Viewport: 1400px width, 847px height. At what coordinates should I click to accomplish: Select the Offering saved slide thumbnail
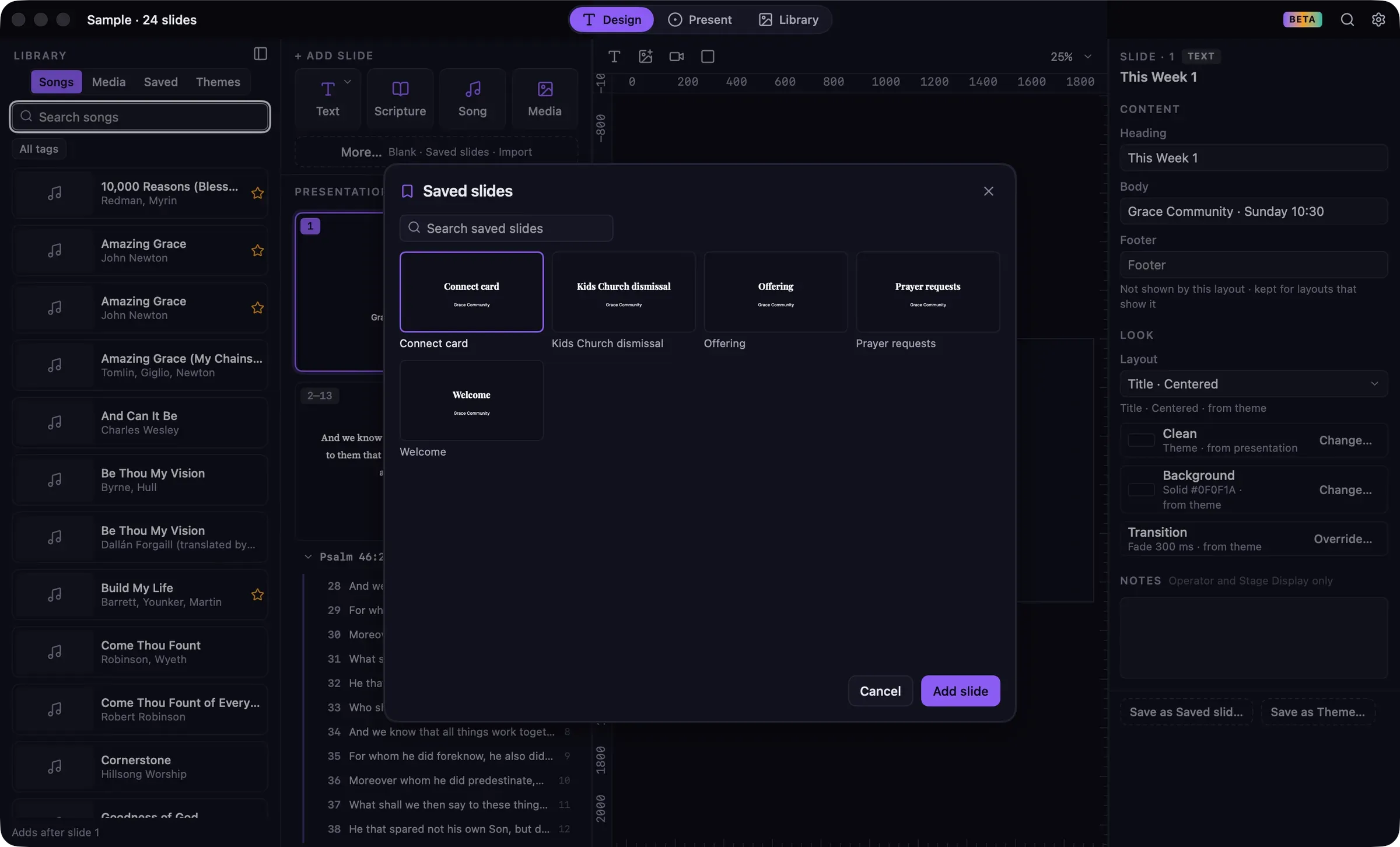pos(776,292)
